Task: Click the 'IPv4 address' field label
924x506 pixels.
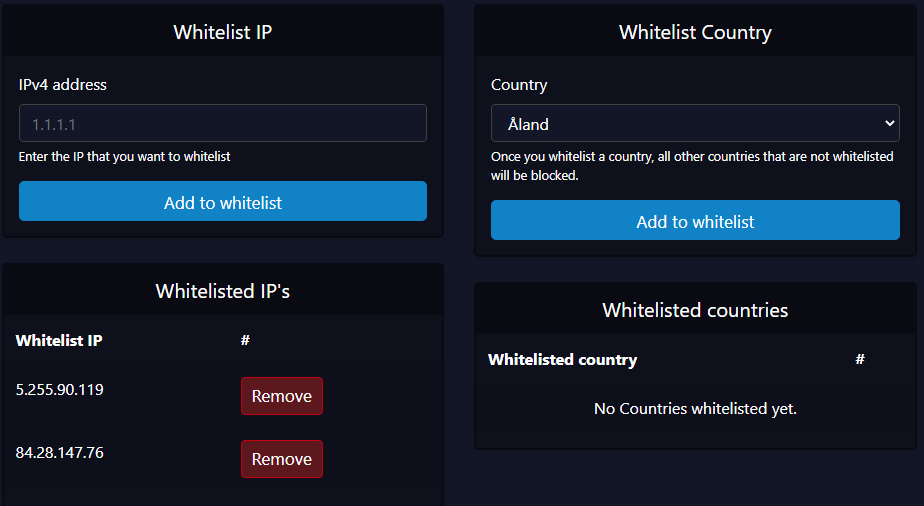Action: [x=63, y=85]
